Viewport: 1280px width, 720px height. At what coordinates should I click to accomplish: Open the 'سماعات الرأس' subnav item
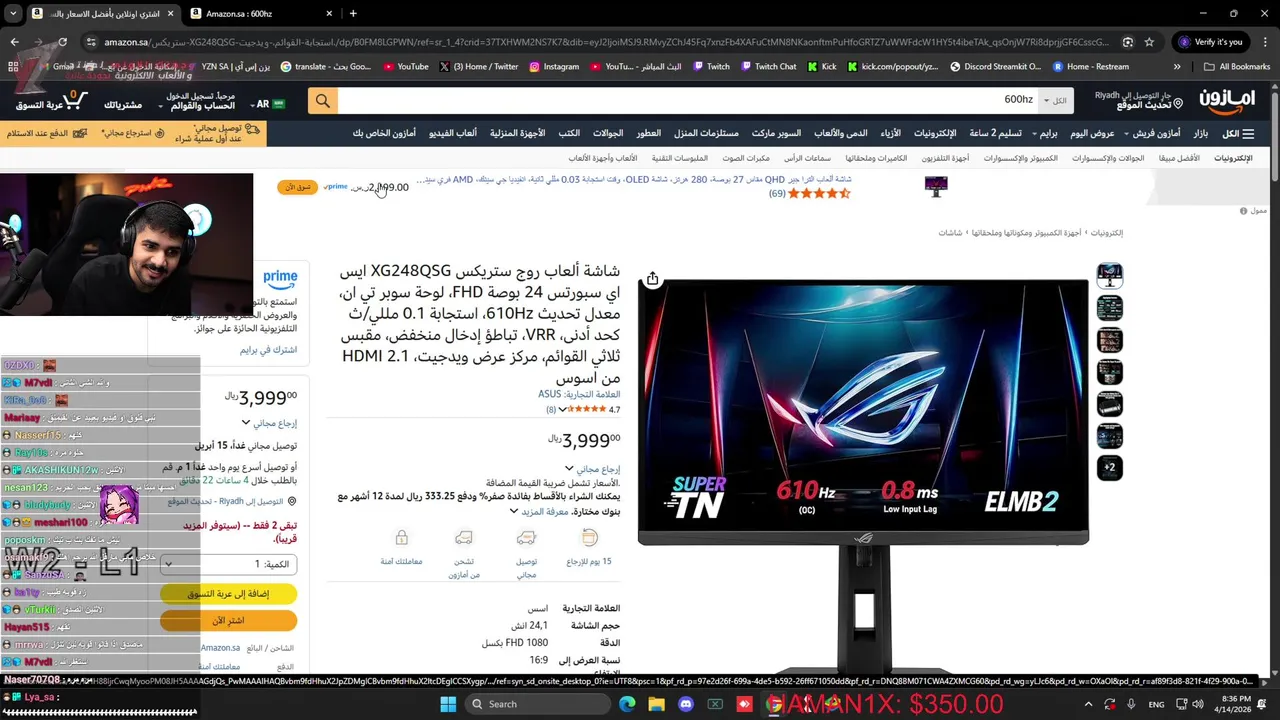(808, 158)
